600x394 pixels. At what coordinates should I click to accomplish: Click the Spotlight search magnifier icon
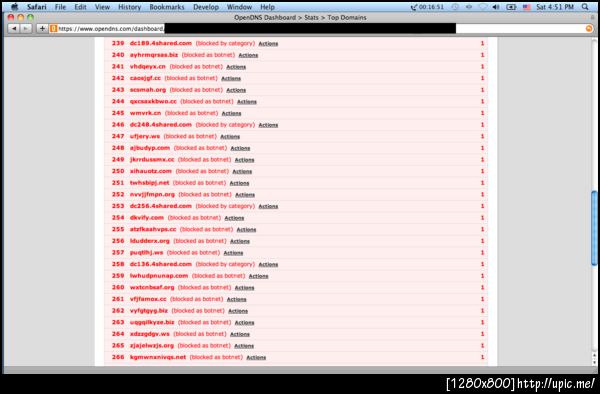coord(585,7)
